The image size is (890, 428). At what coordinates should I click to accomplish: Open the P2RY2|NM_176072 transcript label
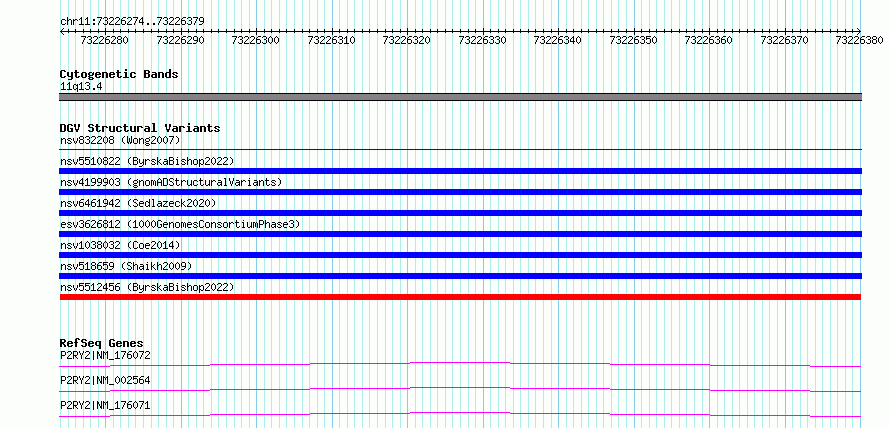[x=105, y=355]
